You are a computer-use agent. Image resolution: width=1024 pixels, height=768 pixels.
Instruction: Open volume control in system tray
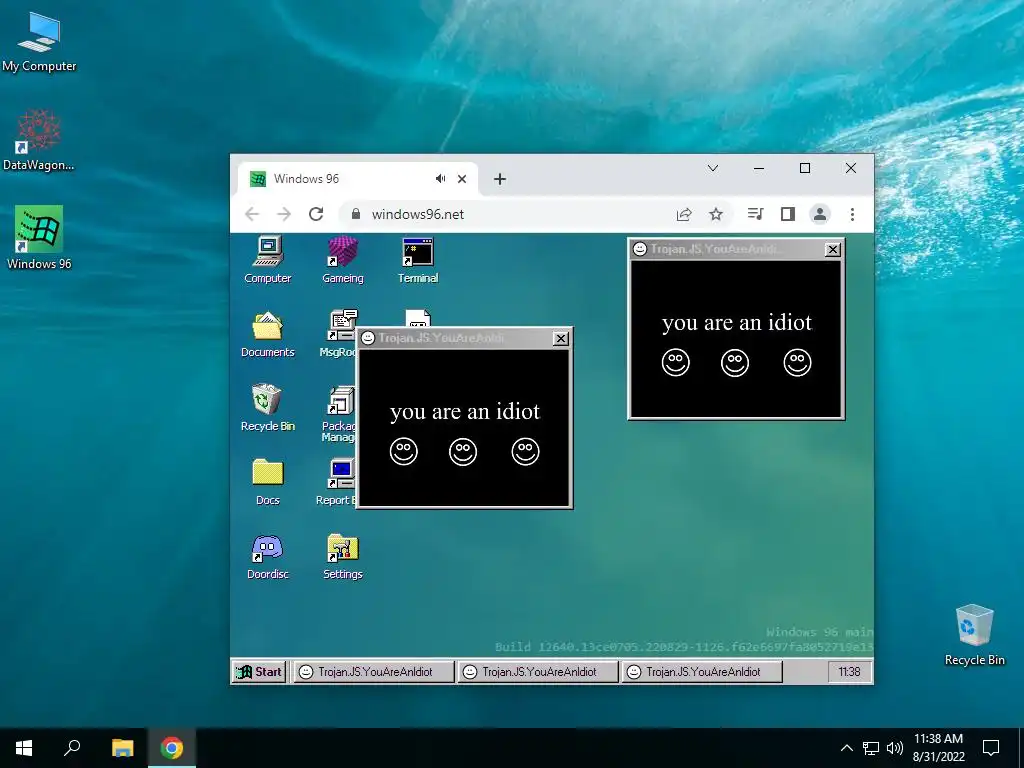point(895,748)
